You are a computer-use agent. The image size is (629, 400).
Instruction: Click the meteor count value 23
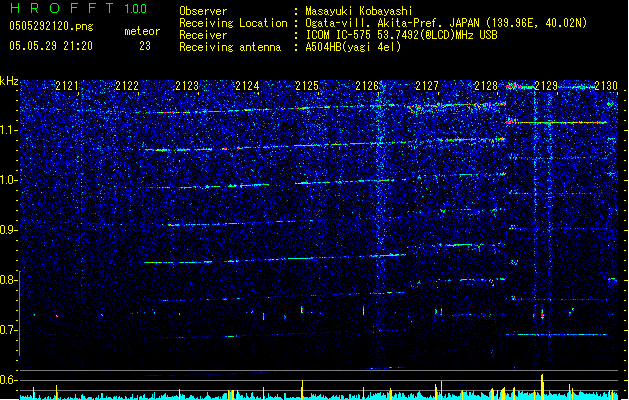click(145, 46)
